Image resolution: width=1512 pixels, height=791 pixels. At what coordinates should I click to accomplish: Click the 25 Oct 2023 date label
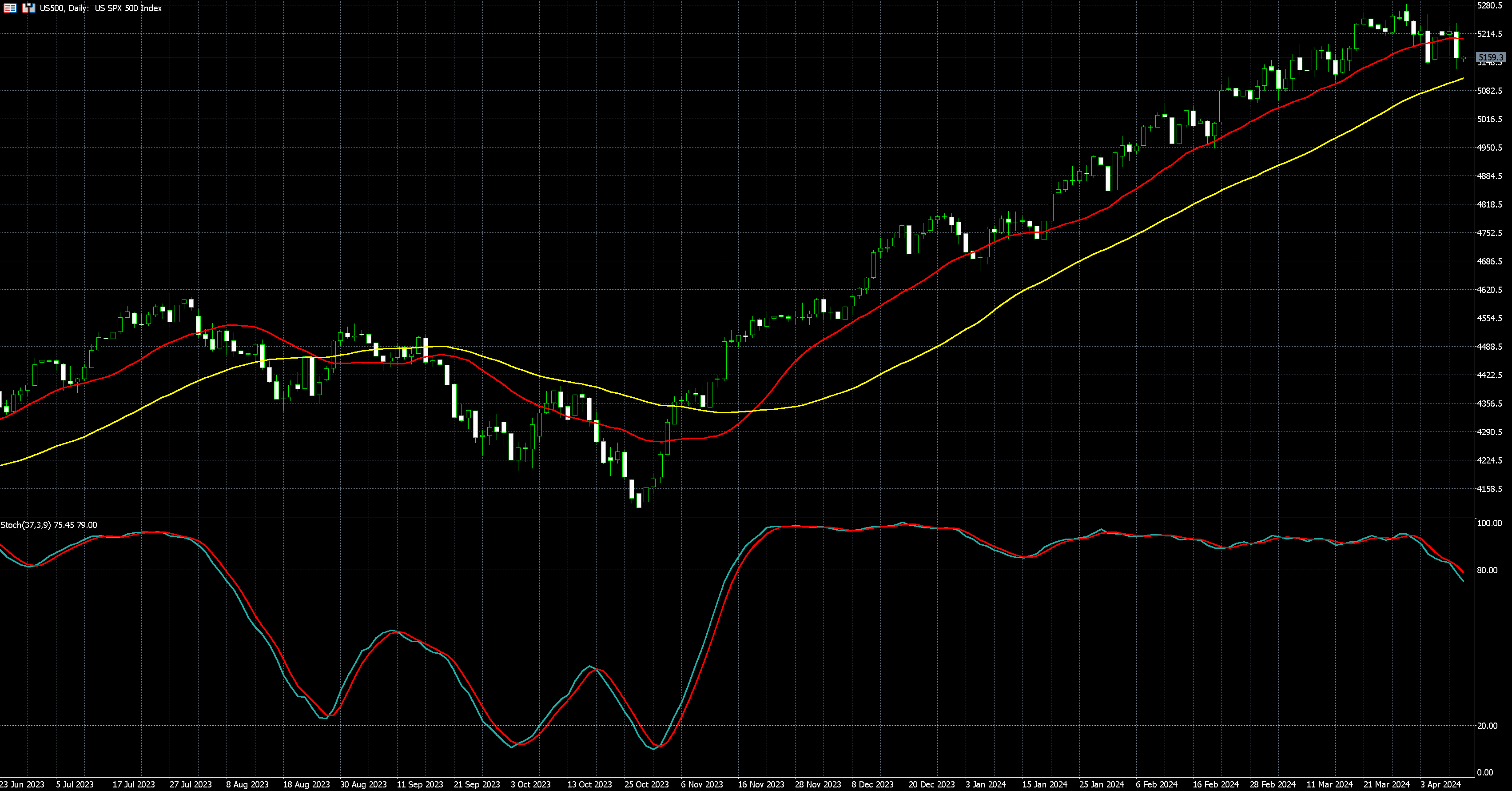coord(646,784)
